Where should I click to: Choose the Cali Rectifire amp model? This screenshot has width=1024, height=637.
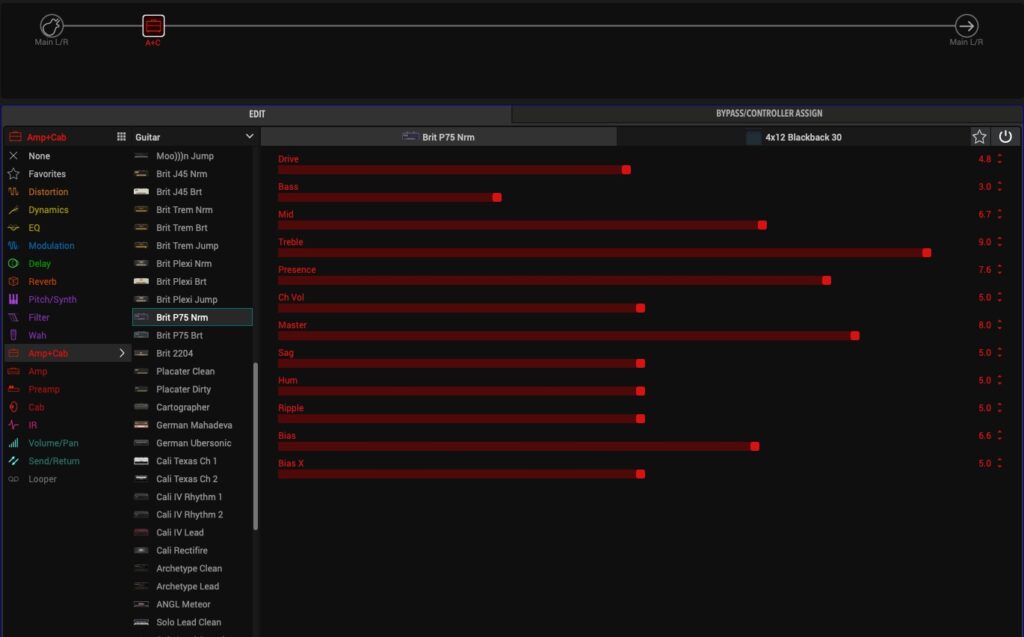pyautogui.click(x=181, y=551)
